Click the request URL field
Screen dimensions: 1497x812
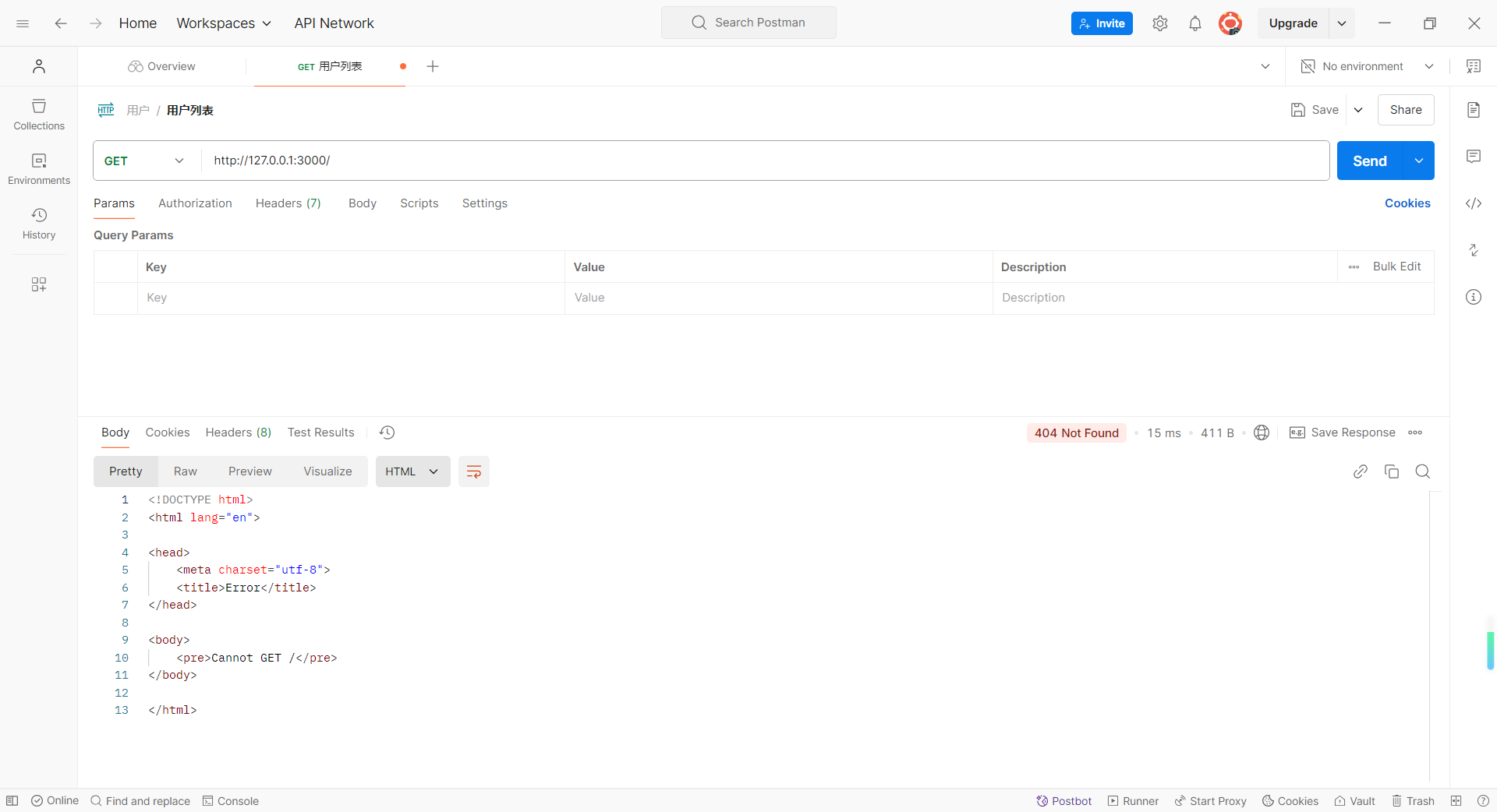point(766,161)
